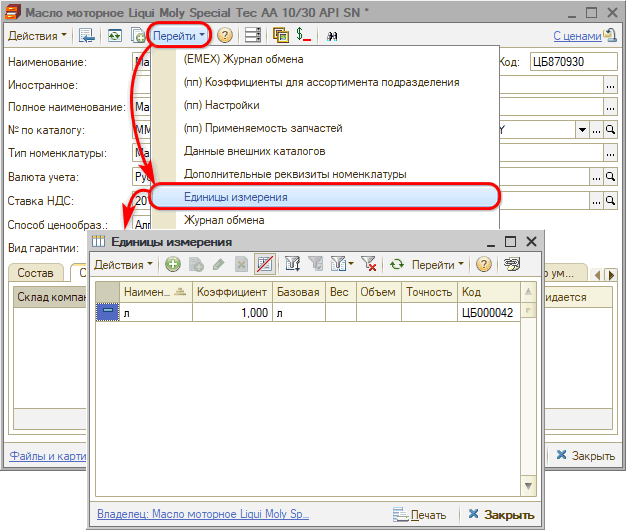Click the list settings icon at toolbar end
The height and width of the screenshot is (530, 626).
click(x=512, y=265)
